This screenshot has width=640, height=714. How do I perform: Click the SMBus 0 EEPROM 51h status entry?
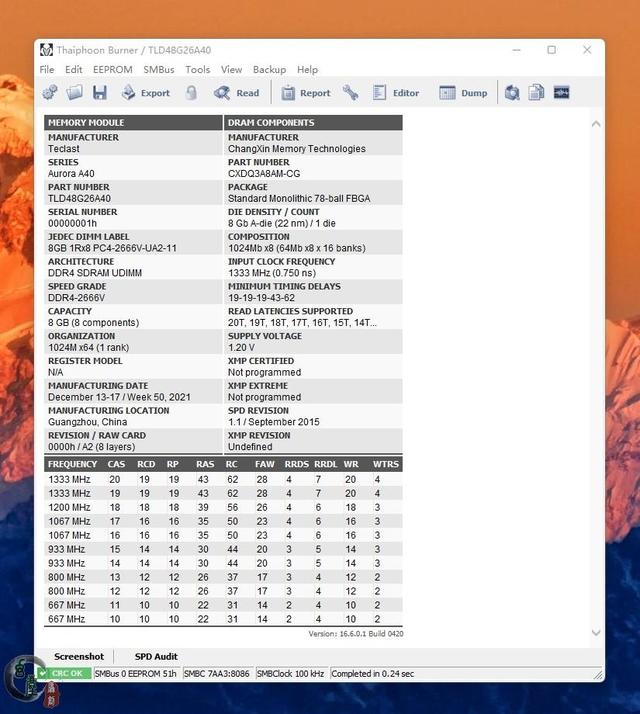[x=136, y=673]
